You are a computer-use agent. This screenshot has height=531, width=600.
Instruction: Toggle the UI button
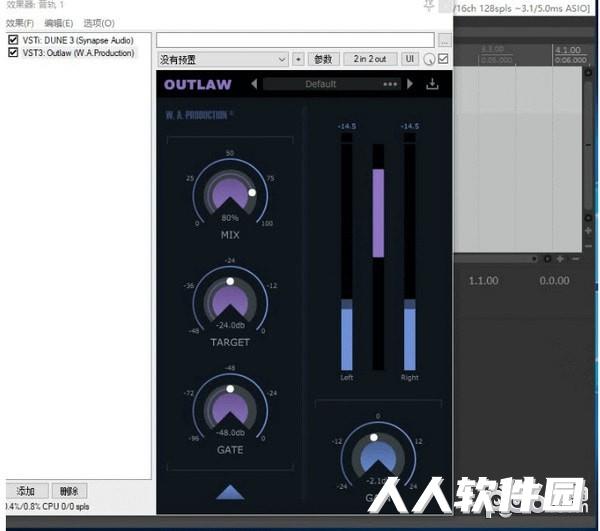click(x=409, y=59)
